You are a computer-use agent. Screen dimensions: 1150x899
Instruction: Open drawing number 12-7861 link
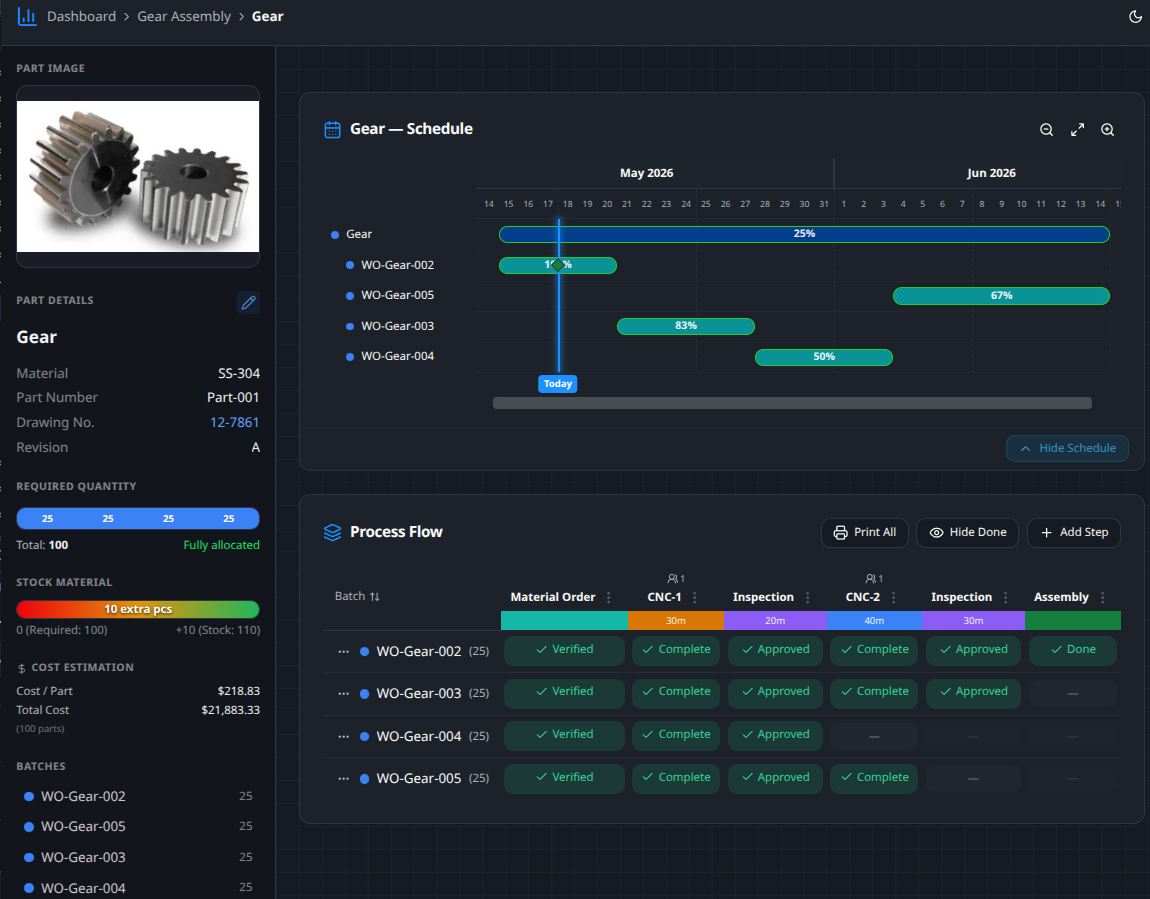pyautogui.click(x=235, y=422)
